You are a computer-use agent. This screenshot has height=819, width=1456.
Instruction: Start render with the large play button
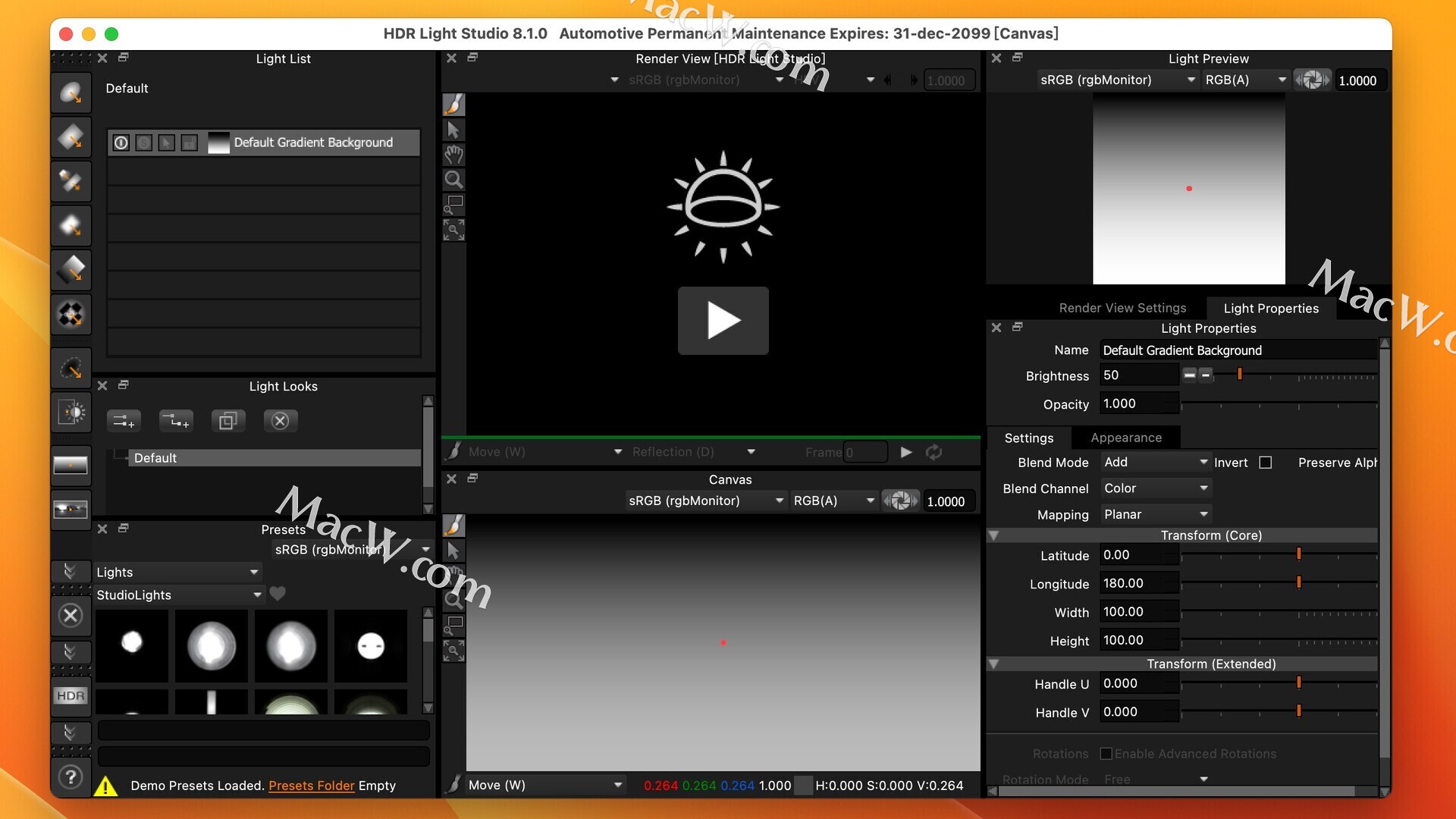[723, 320]
